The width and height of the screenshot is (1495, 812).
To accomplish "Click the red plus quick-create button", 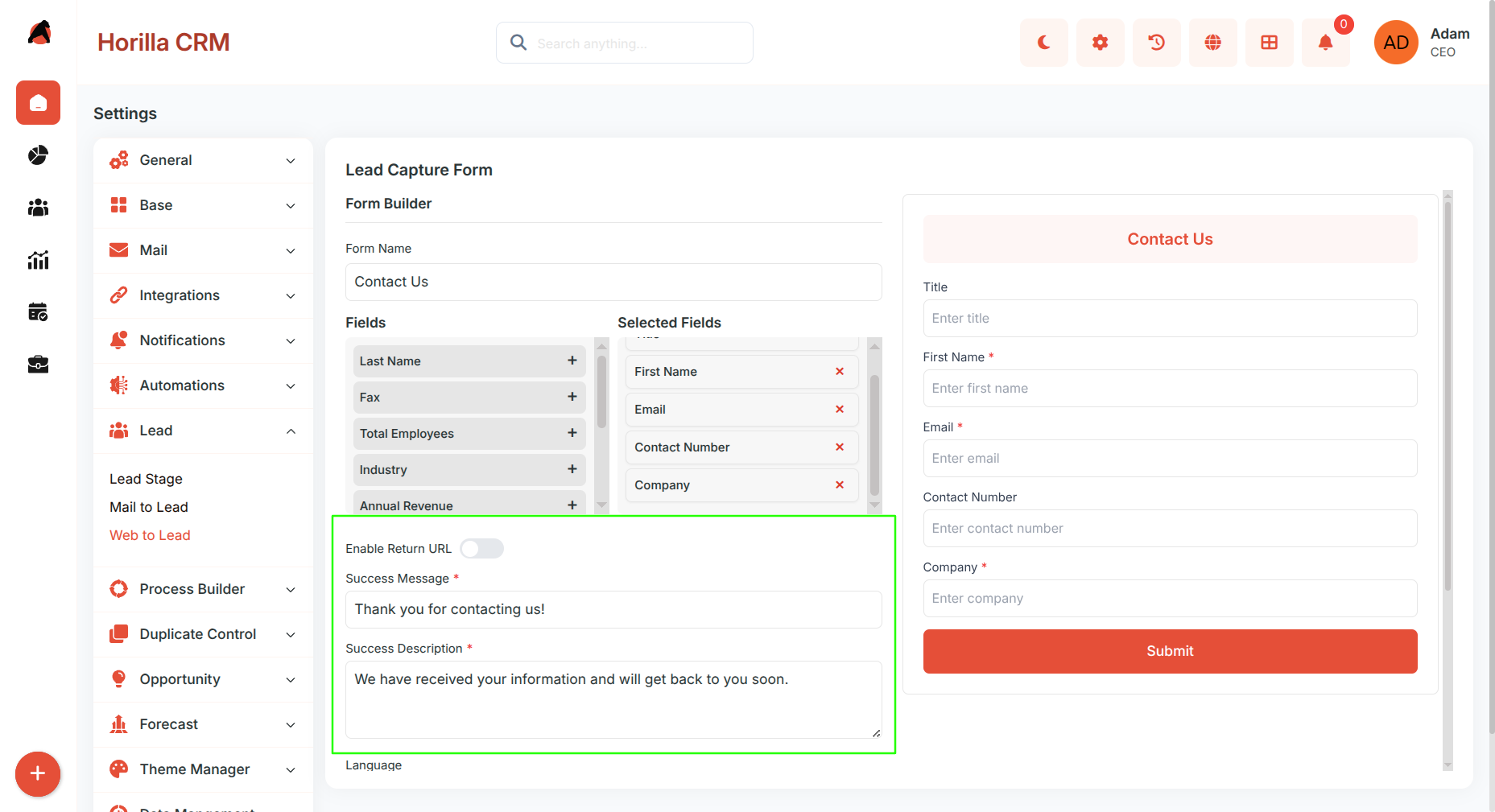I will click(38, 774).
